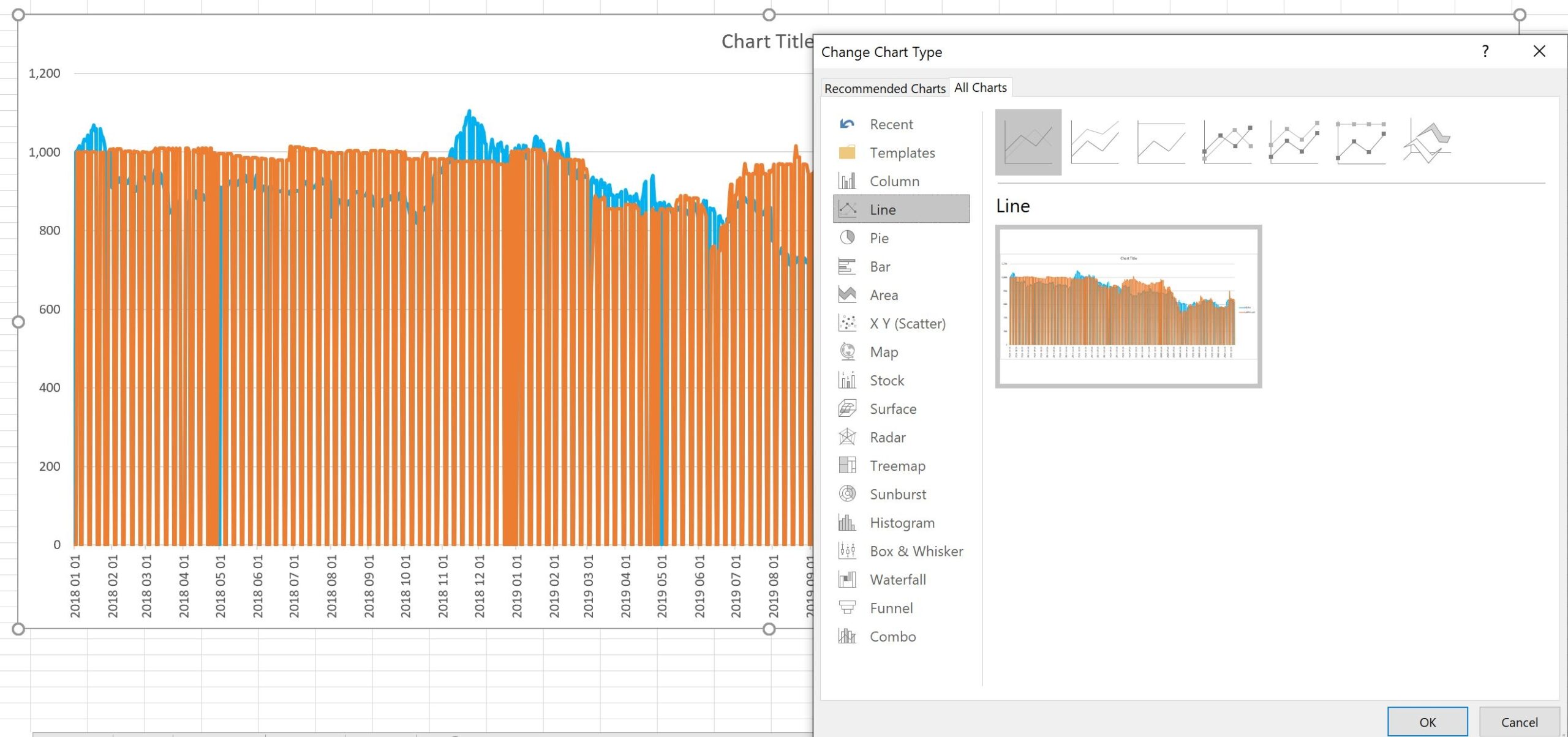Select the Stacked Line chart subtype icon
Image resolution: width=1568 pixels, height=737 pixels.
tap(1095, 142)
